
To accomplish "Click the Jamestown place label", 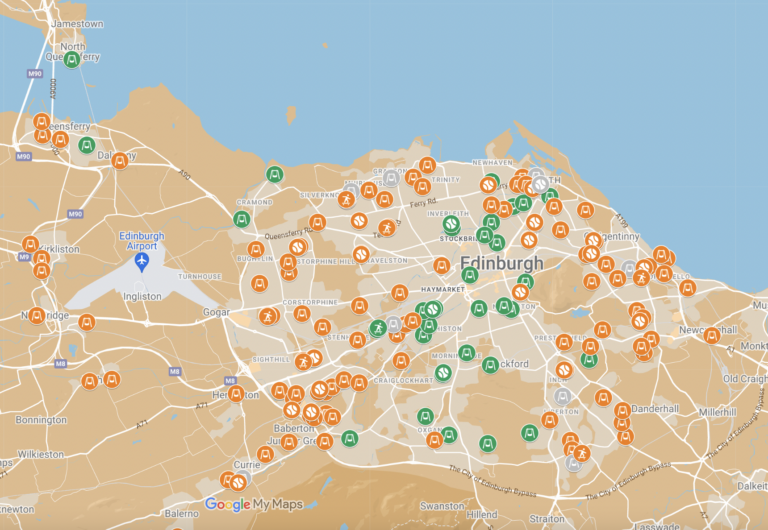I will click(x=77, y=24).
